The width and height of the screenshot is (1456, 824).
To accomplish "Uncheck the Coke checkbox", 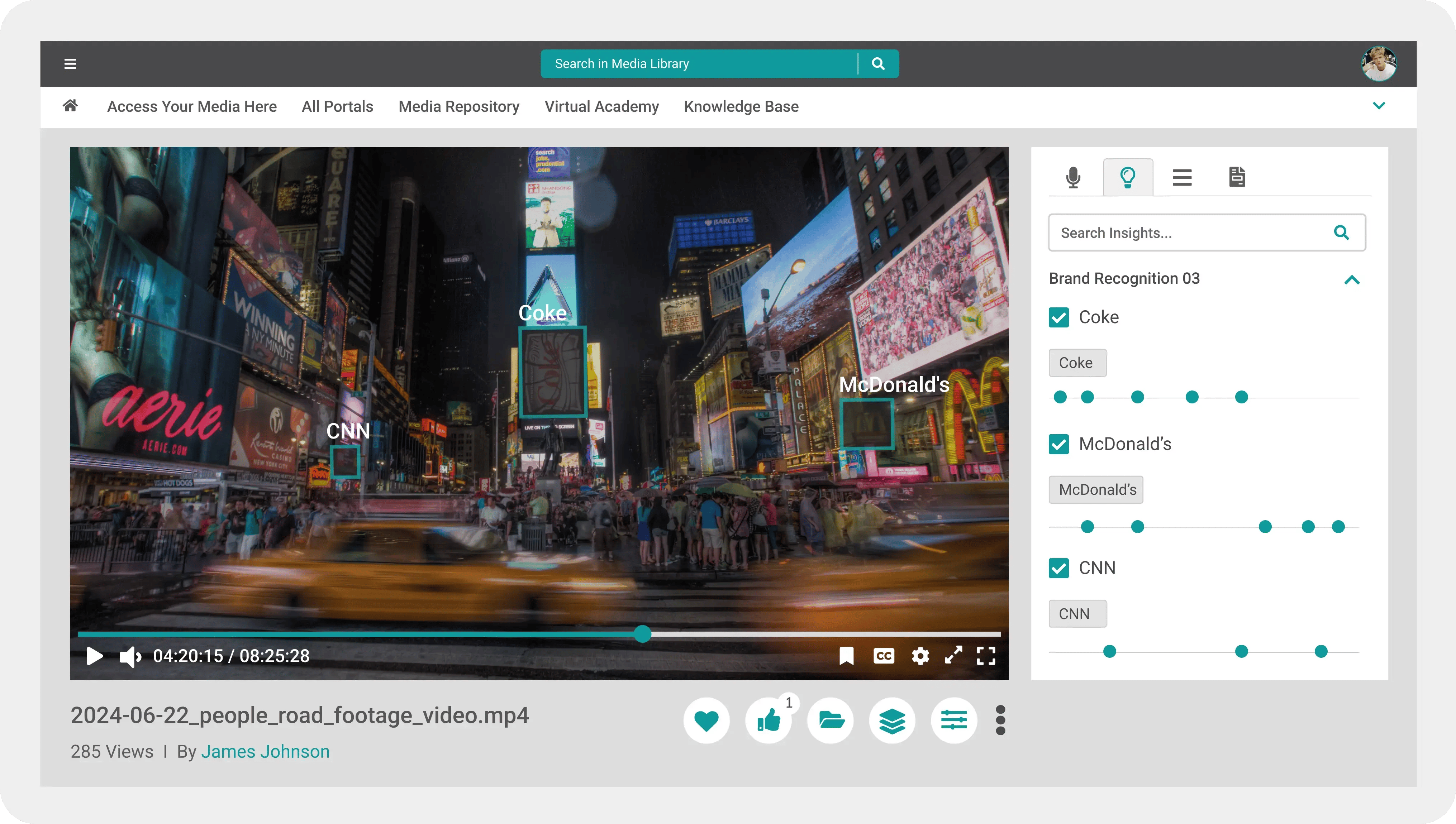I will pos(1058,317).
